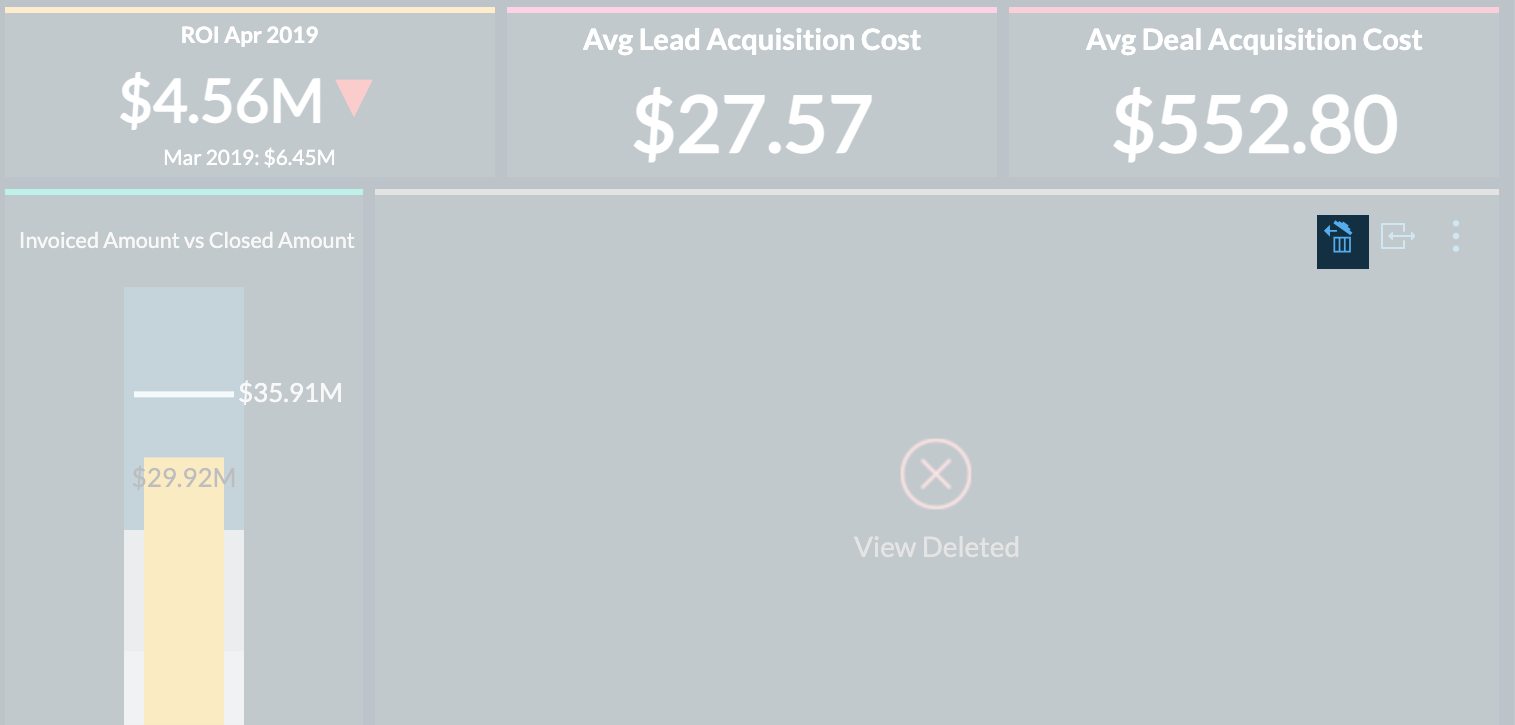Click the yellow bar in bullet chart
The image size is (1515, 725).
184,600
